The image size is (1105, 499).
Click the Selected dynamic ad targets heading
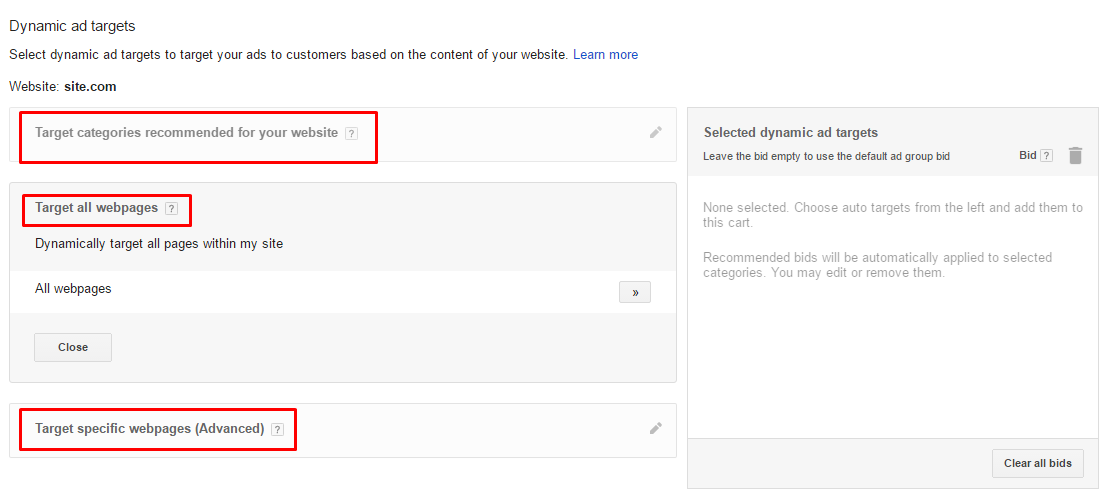791,133
